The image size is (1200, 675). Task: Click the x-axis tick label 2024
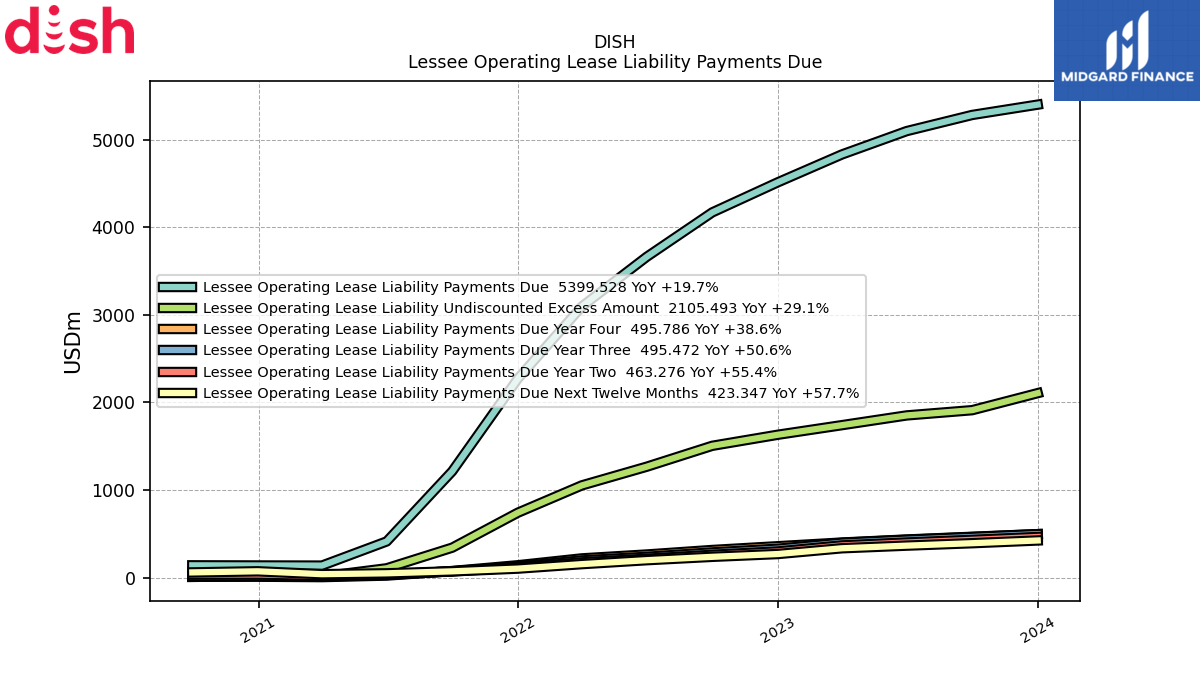[x=1037, y=630]
